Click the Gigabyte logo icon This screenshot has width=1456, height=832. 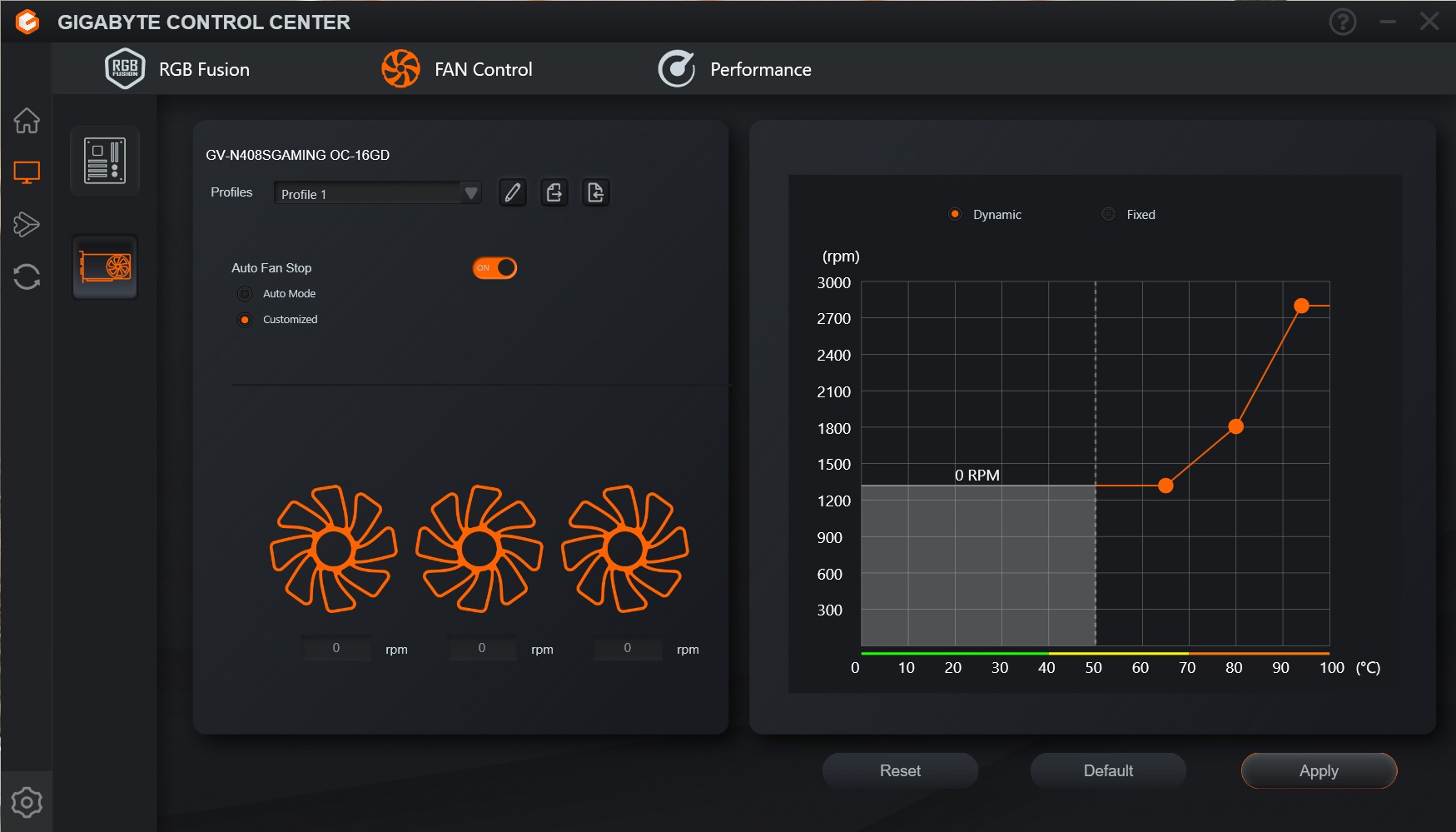click(27, 22)
